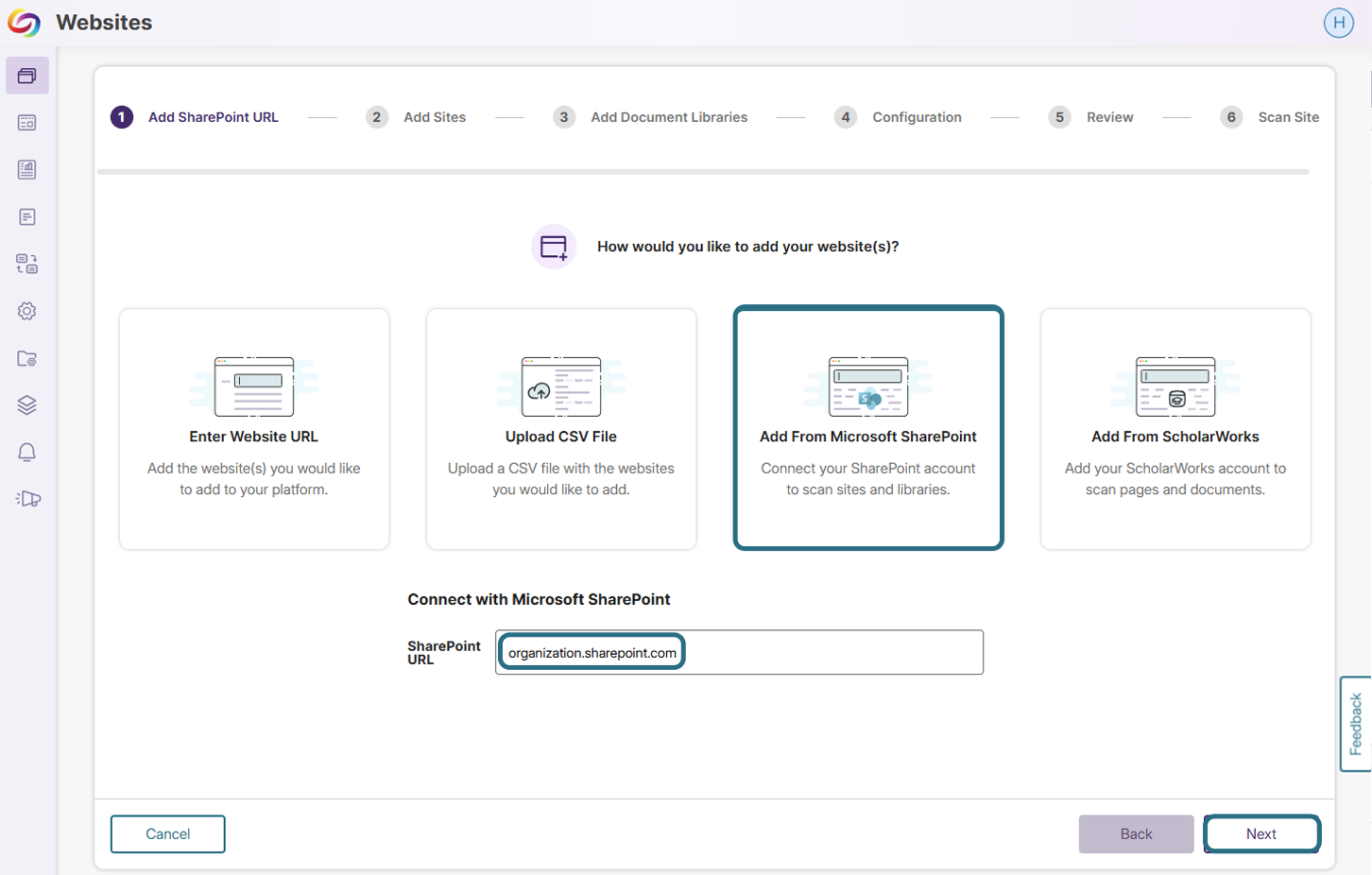Click the folder settings sidebar icon
1372x875 pixels.
[27, 358]
